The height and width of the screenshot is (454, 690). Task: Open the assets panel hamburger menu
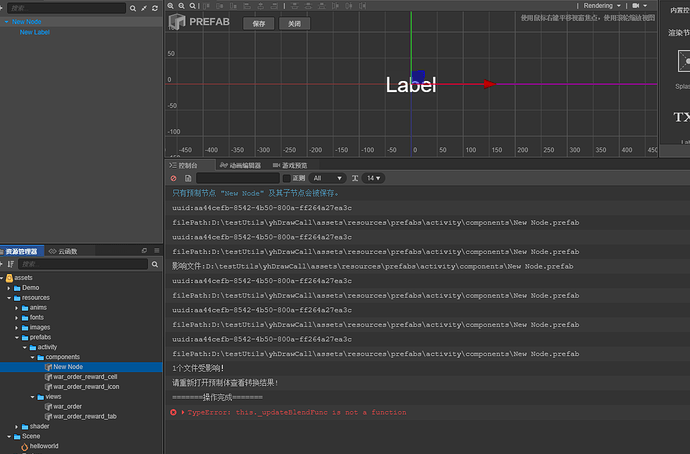[x=157, y=250]
